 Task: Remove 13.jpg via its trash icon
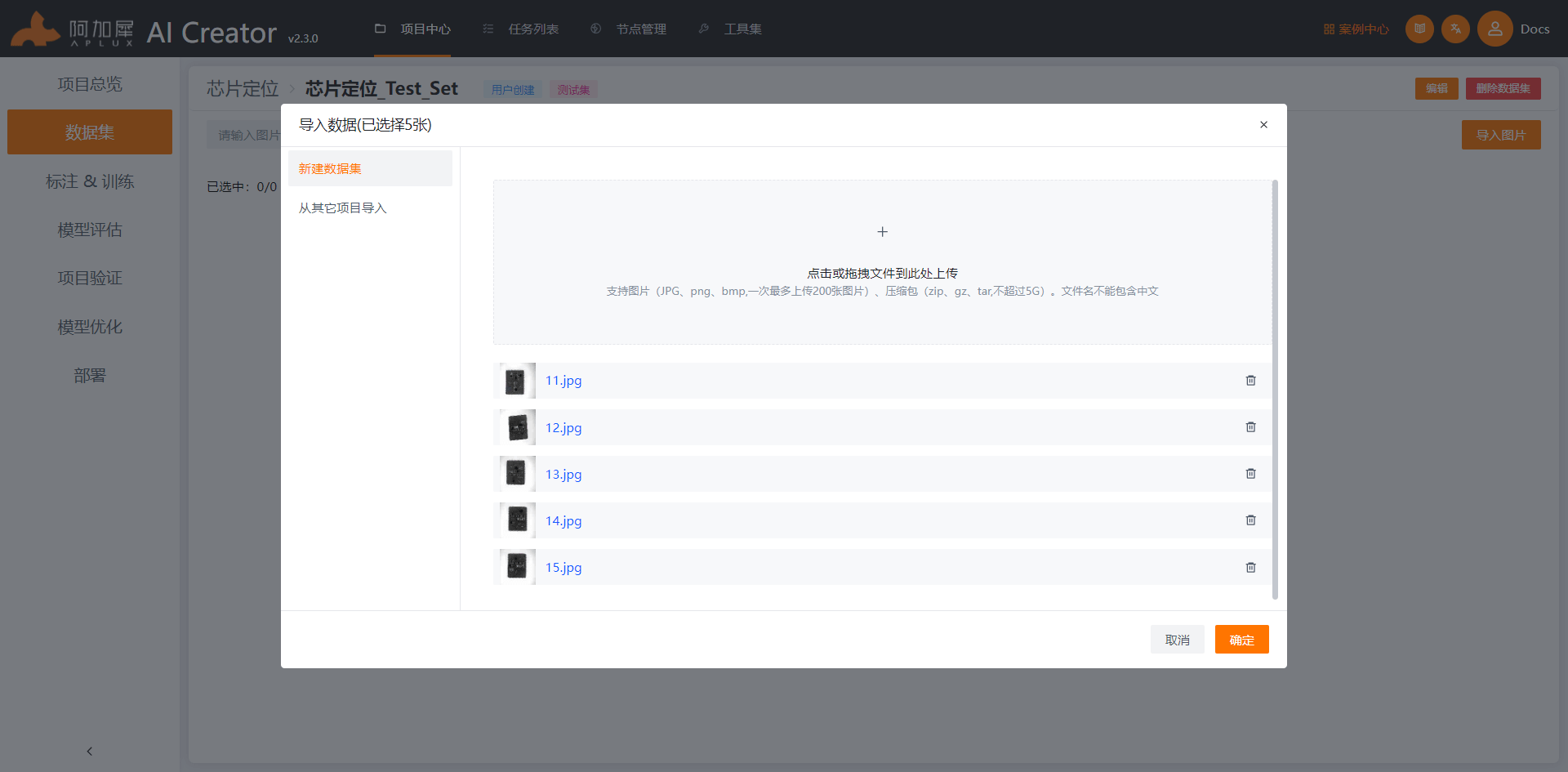click(x=1250, y=474)
